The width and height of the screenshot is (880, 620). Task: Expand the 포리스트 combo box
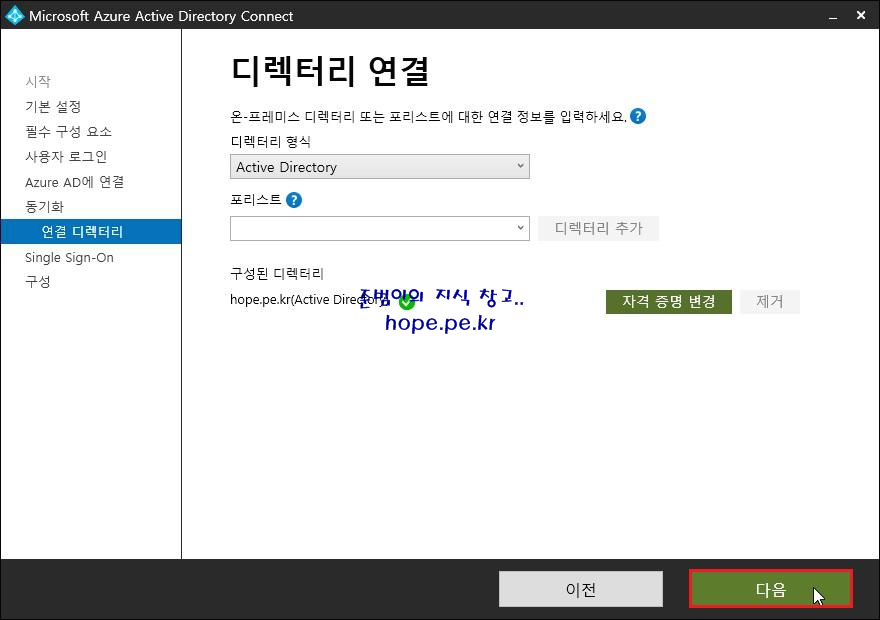tap(379, 228)
